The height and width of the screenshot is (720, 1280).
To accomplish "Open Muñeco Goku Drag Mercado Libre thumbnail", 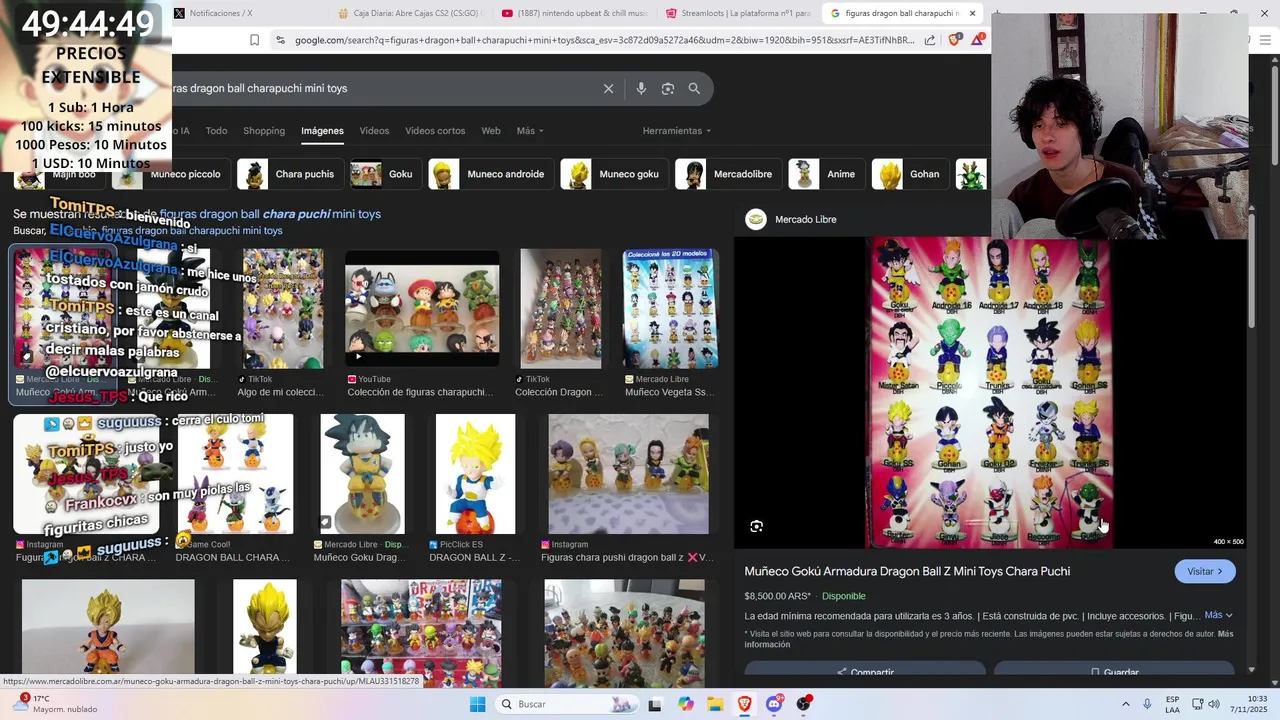I will (x=362, y=474).
